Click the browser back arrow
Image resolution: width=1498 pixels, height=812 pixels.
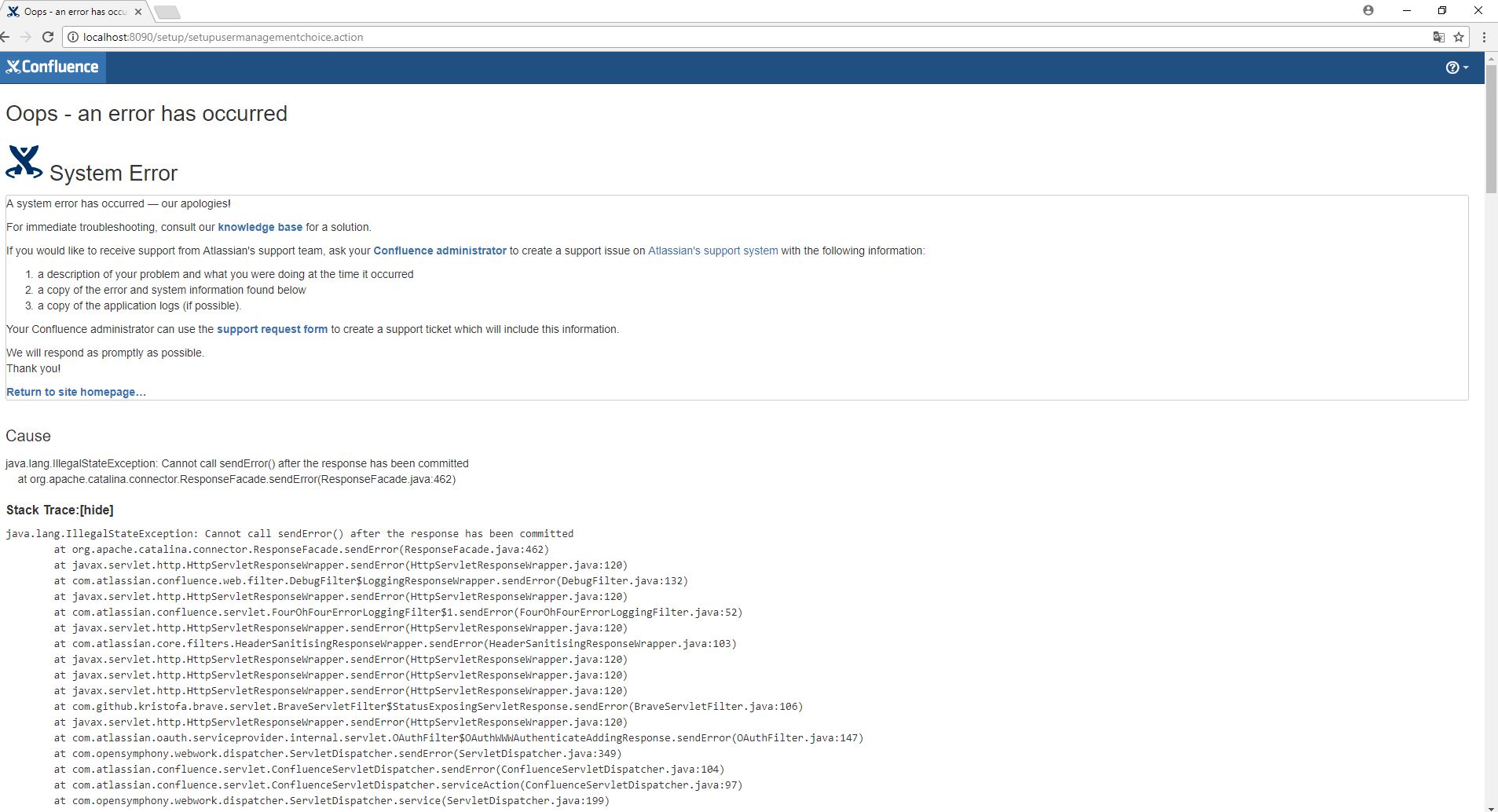[x=5, y=37]
